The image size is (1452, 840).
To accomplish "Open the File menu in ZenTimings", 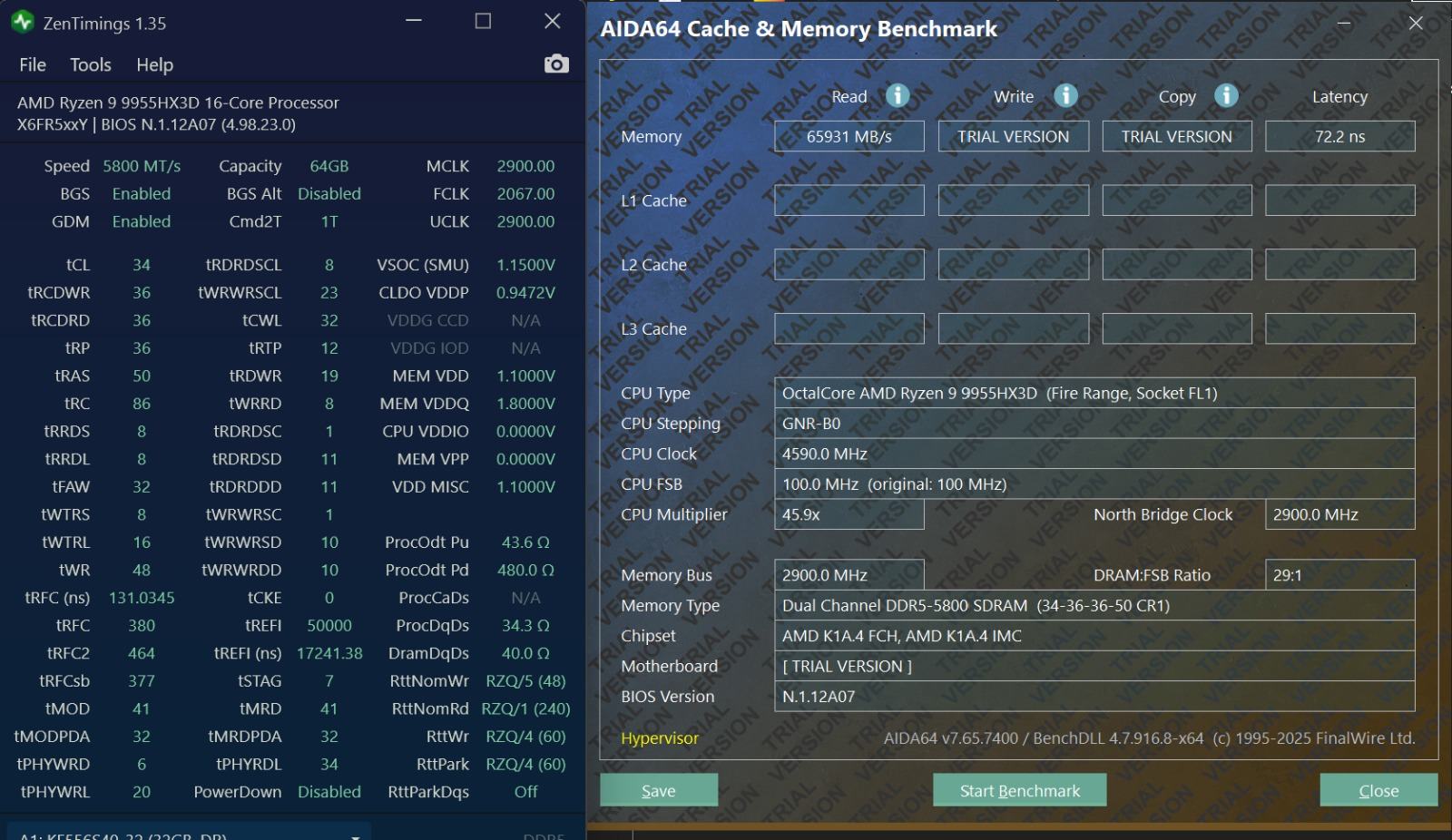I will point(33,64).
